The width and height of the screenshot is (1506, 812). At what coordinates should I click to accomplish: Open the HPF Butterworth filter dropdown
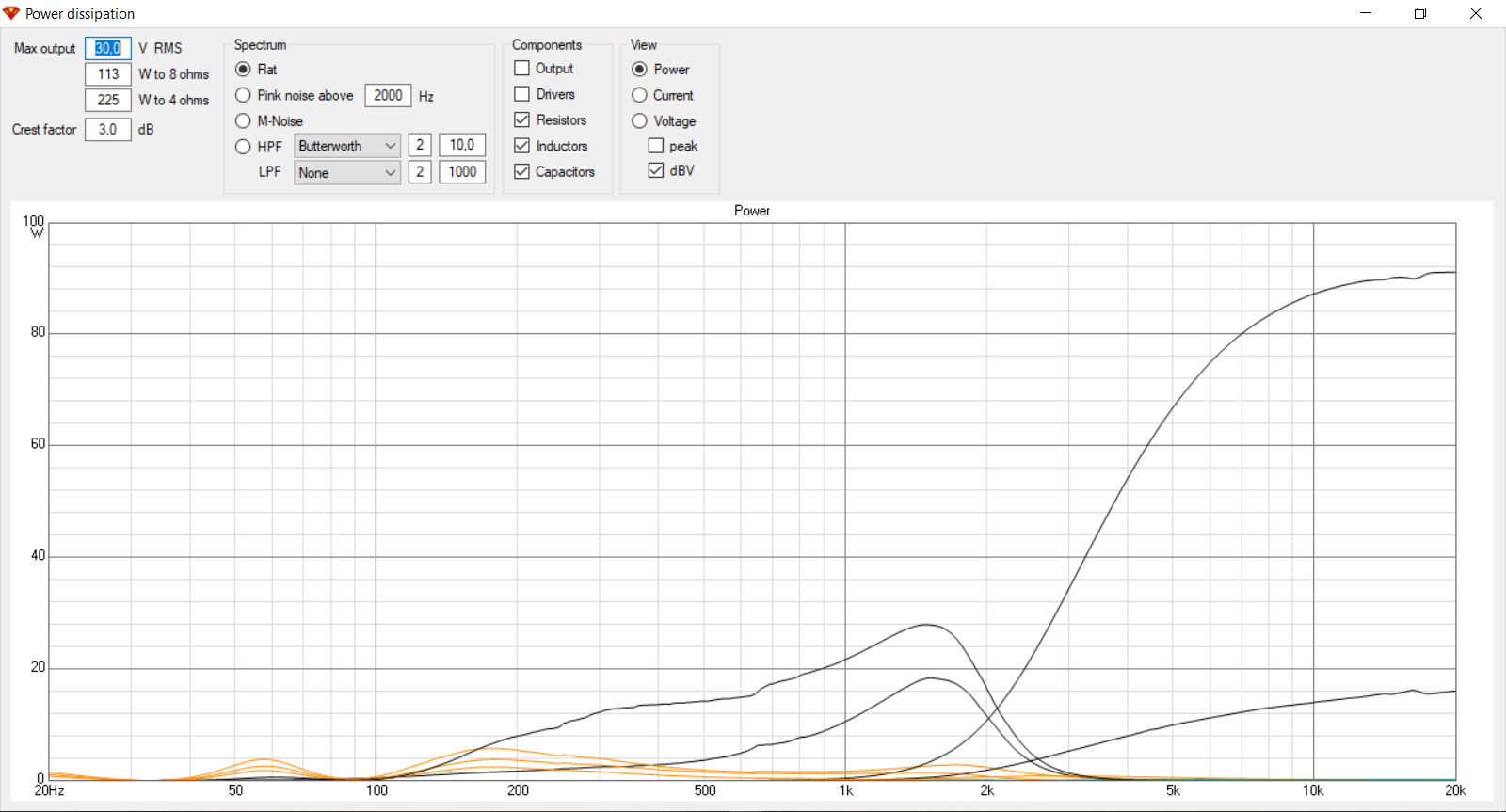point(347,146)
